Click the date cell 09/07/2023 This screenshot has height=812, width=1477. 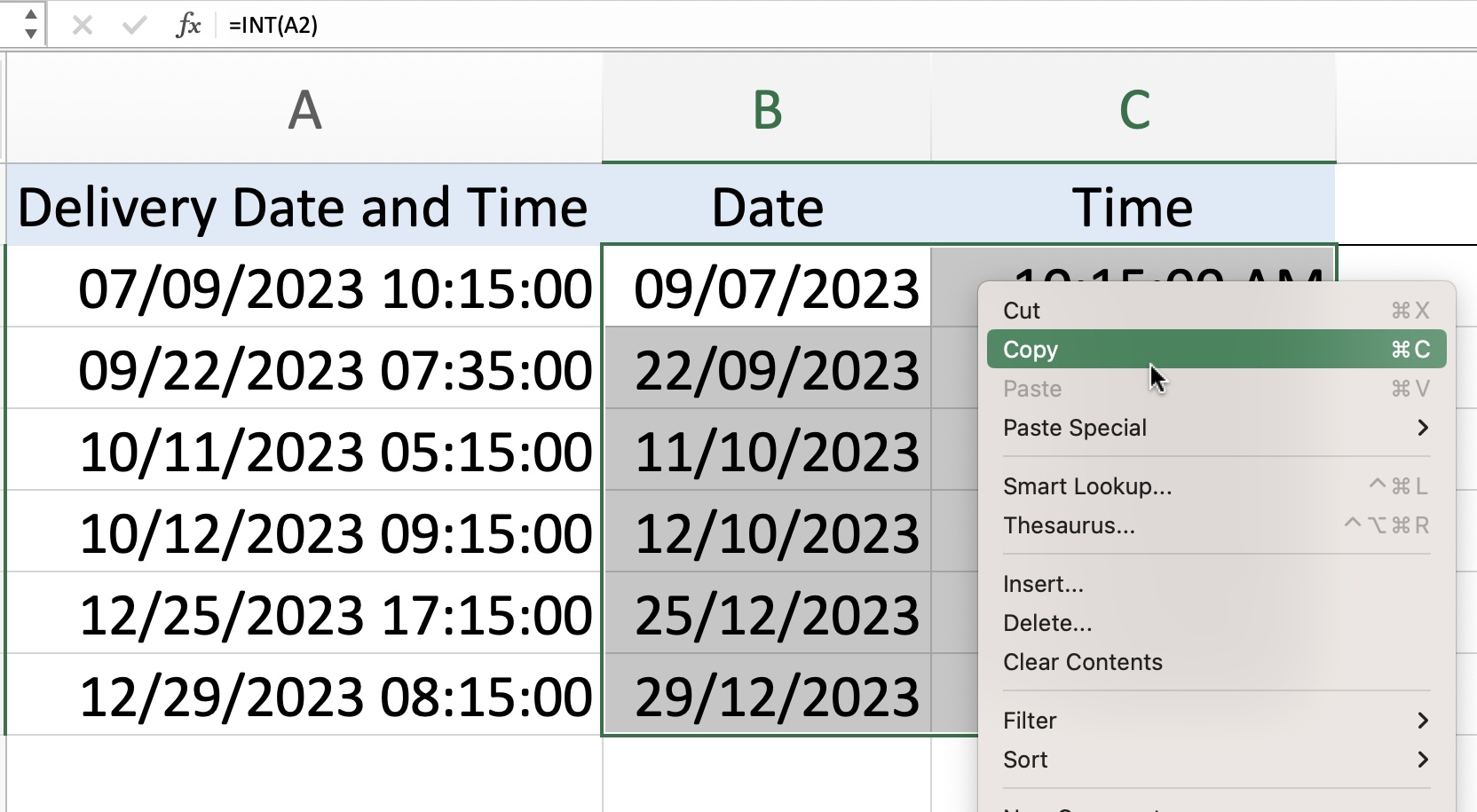coord(767,288)
